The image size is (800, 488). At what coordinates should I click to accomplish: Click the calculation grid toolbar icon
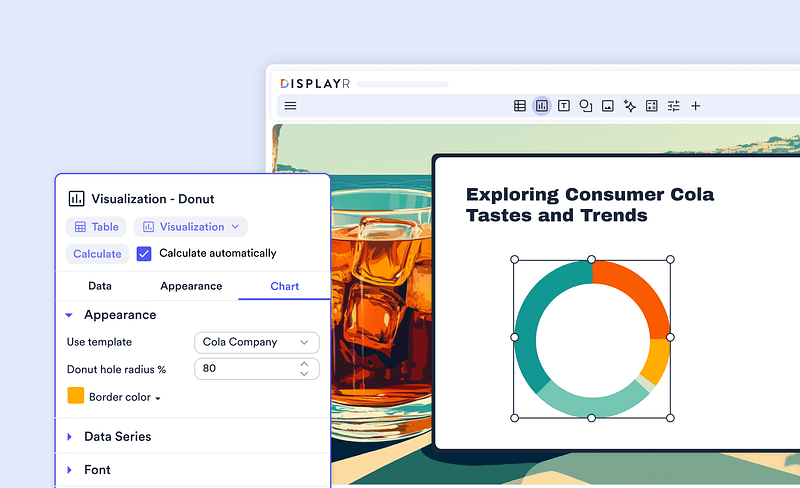coord(652,106)
